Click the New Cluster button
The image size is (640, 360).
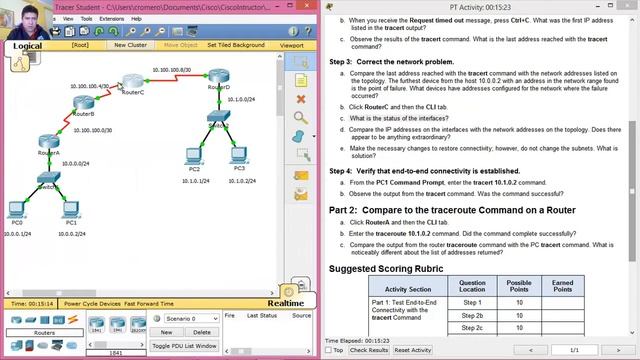coord(130,45)
